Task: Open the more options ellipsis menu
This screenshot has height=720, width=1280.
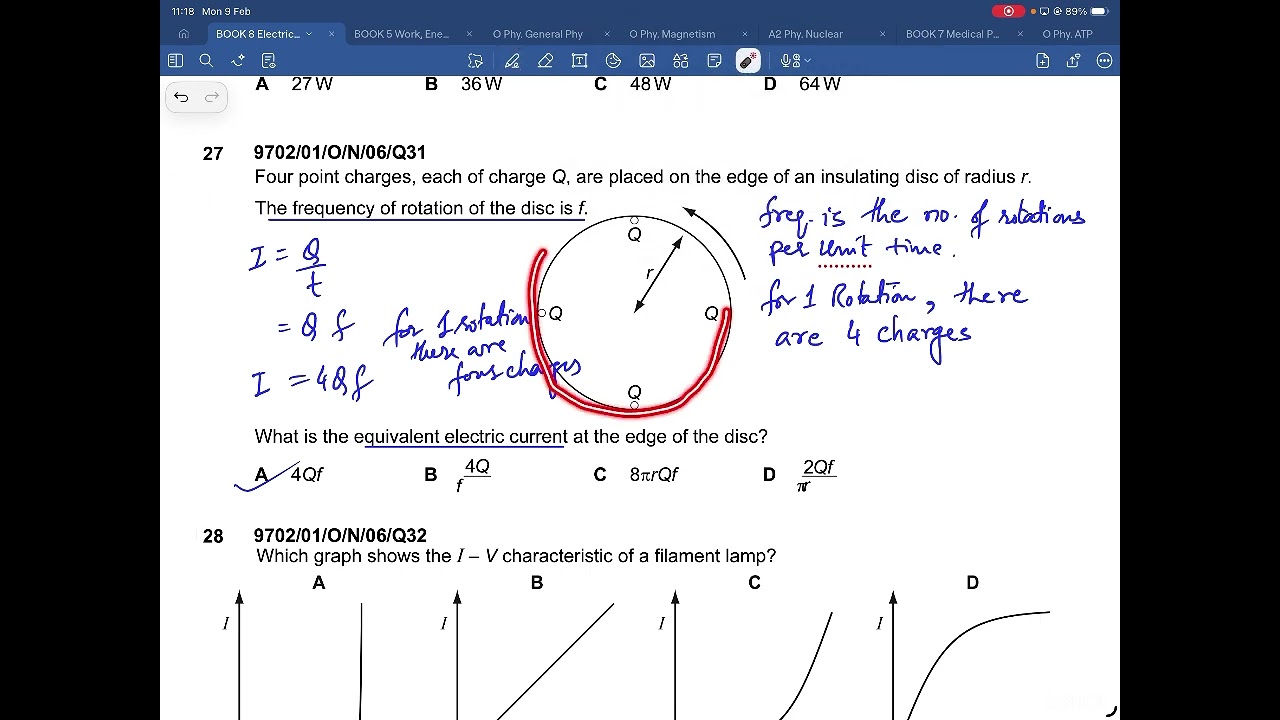Action: [1104, 61]
